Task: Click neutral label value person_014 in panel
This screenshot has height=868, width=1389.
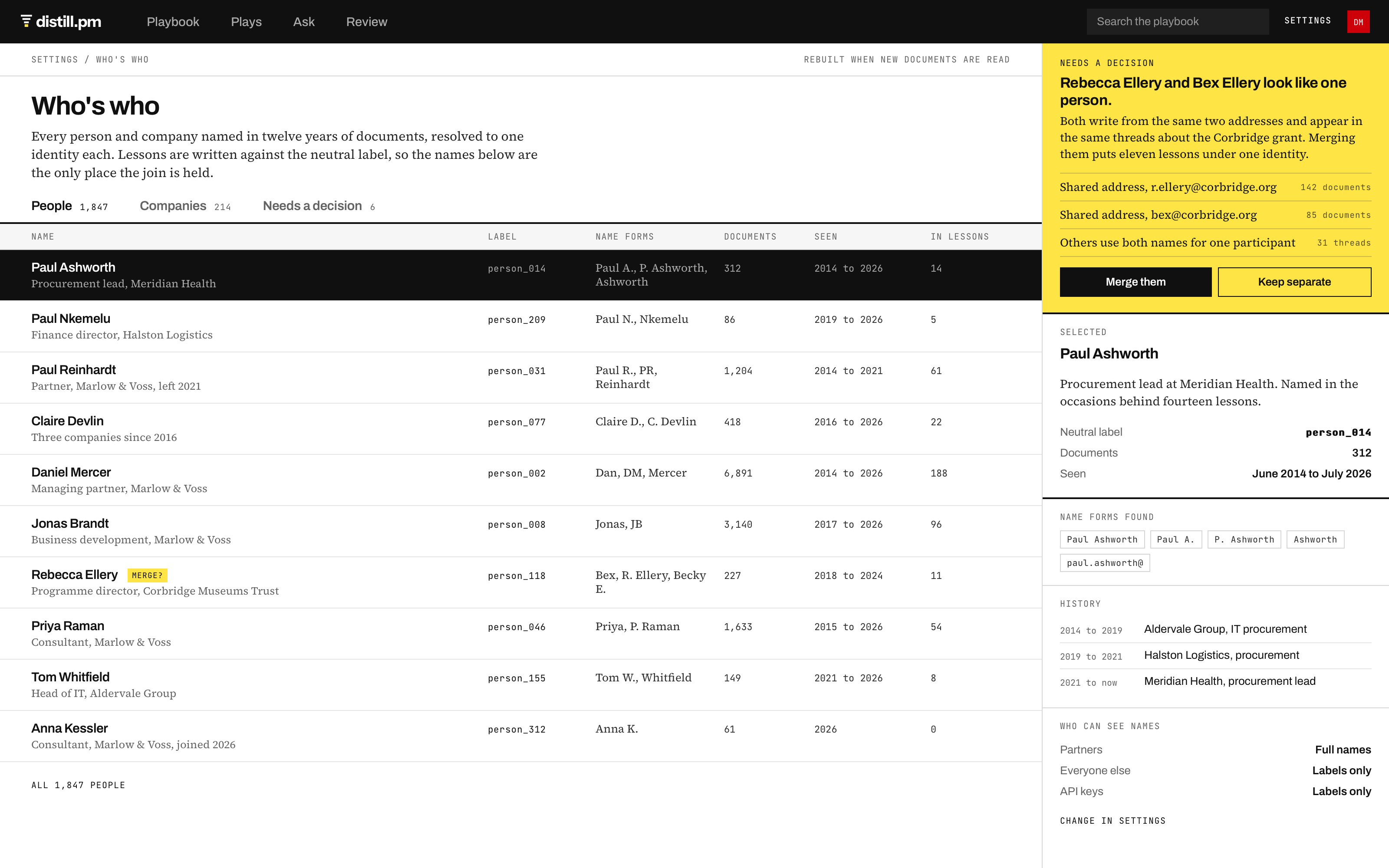Action: tap(1338, 432)
